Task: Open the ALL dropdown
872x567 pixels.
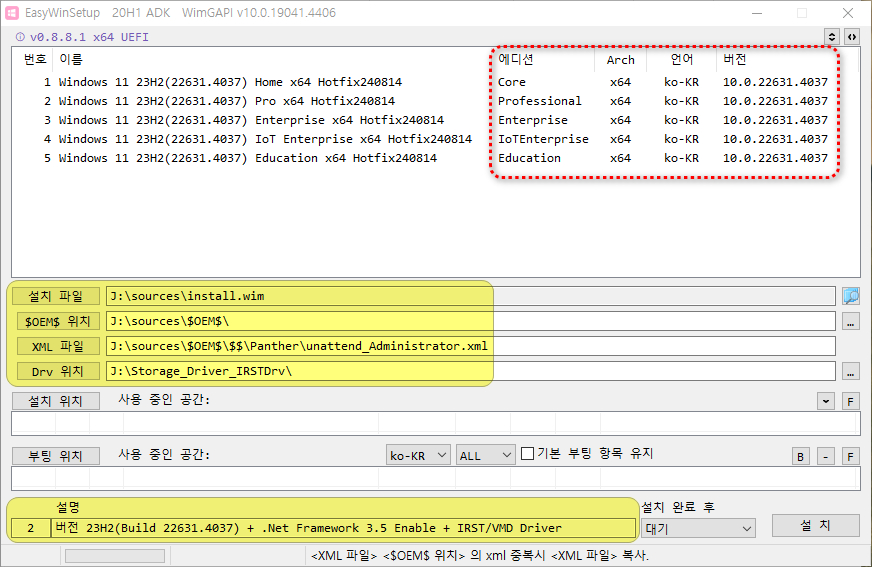Action: pyautogui.click(x=485, y=455)
